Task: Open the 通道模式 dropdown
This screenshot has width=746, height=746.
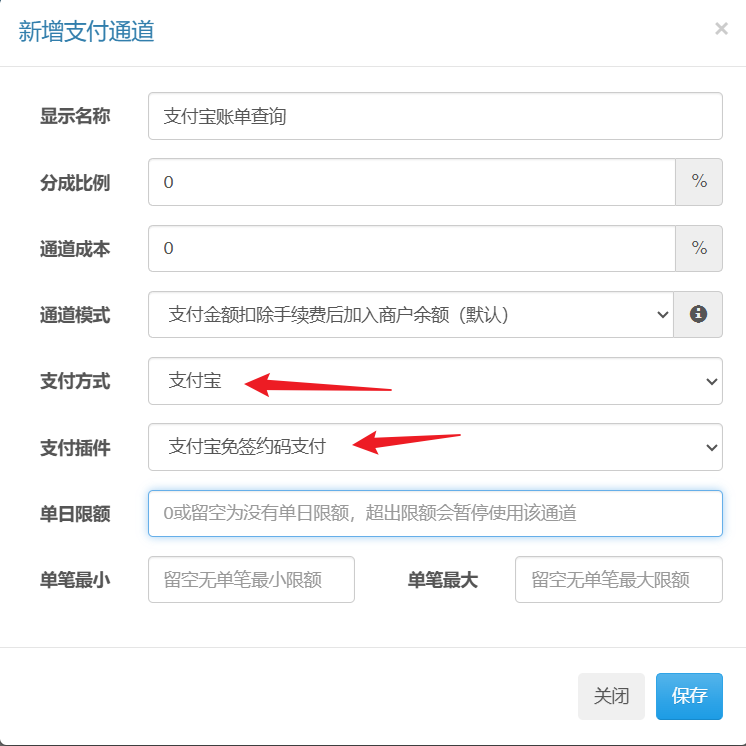Action: point(411,314)
